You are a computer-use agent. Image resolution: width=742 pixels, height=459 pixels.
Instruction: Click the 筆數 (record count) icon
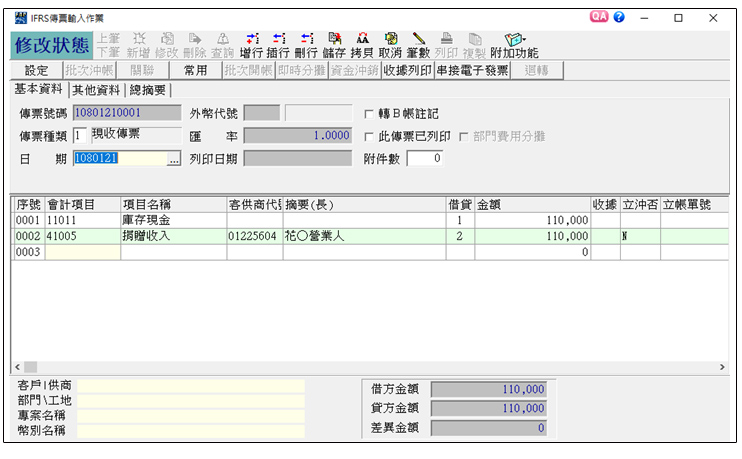(418, 45)
